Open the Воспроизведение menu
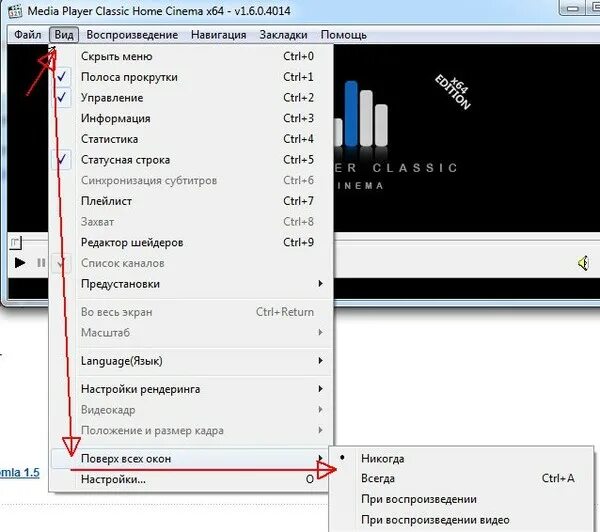Screen dimensions: 600x532 click(132, 35)
